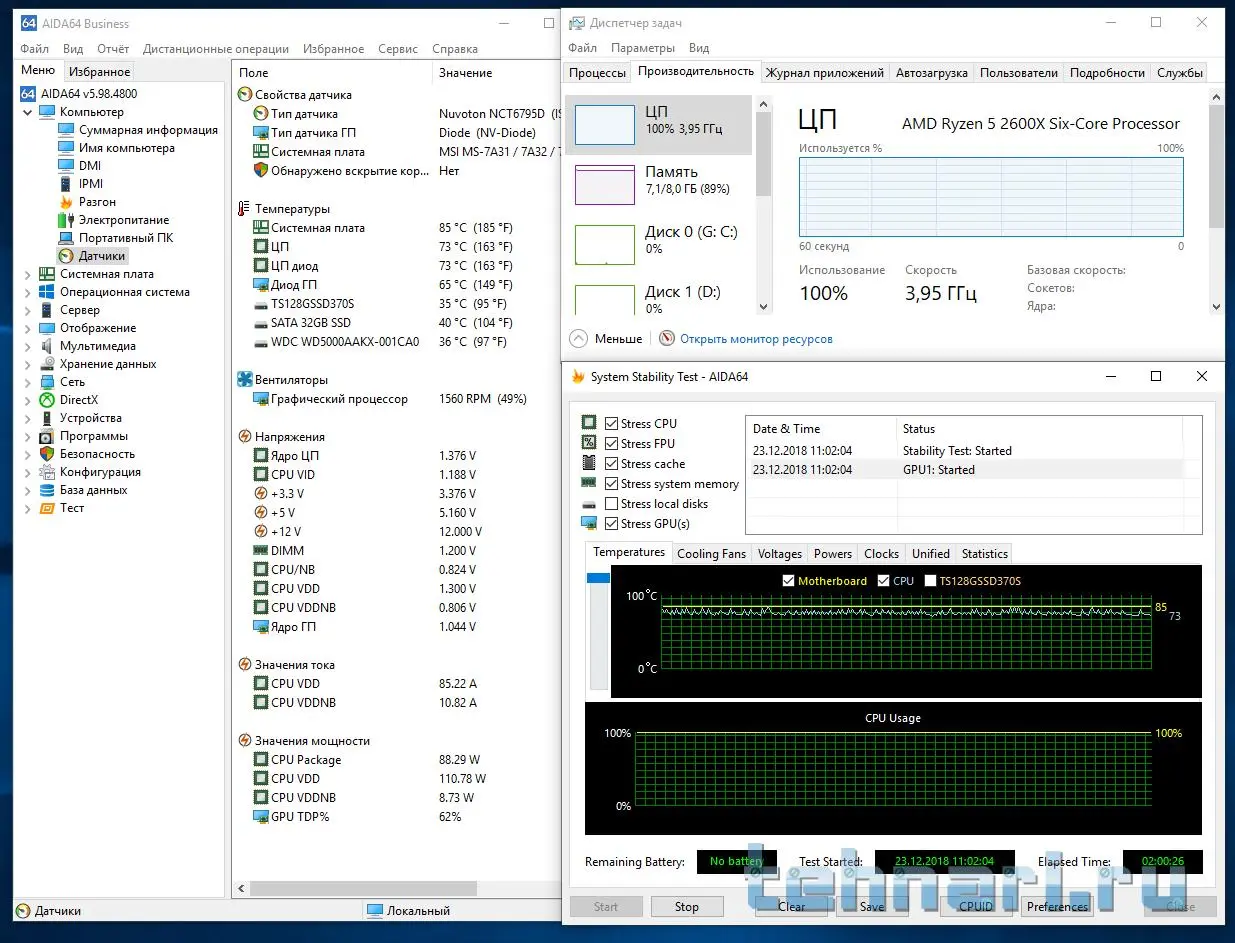
Task: Enable the Stress local disks checkbox
Action: point(611,504)
